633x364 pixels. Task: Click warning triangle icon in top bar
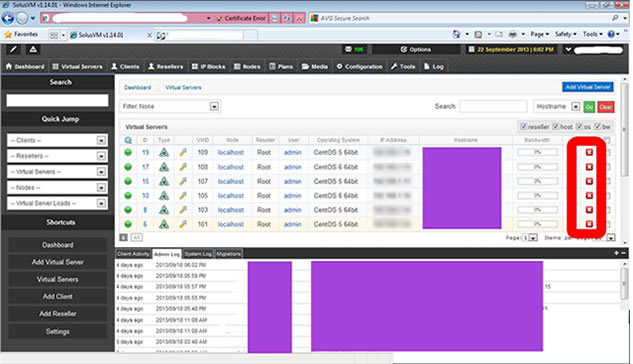pos(33,49)
